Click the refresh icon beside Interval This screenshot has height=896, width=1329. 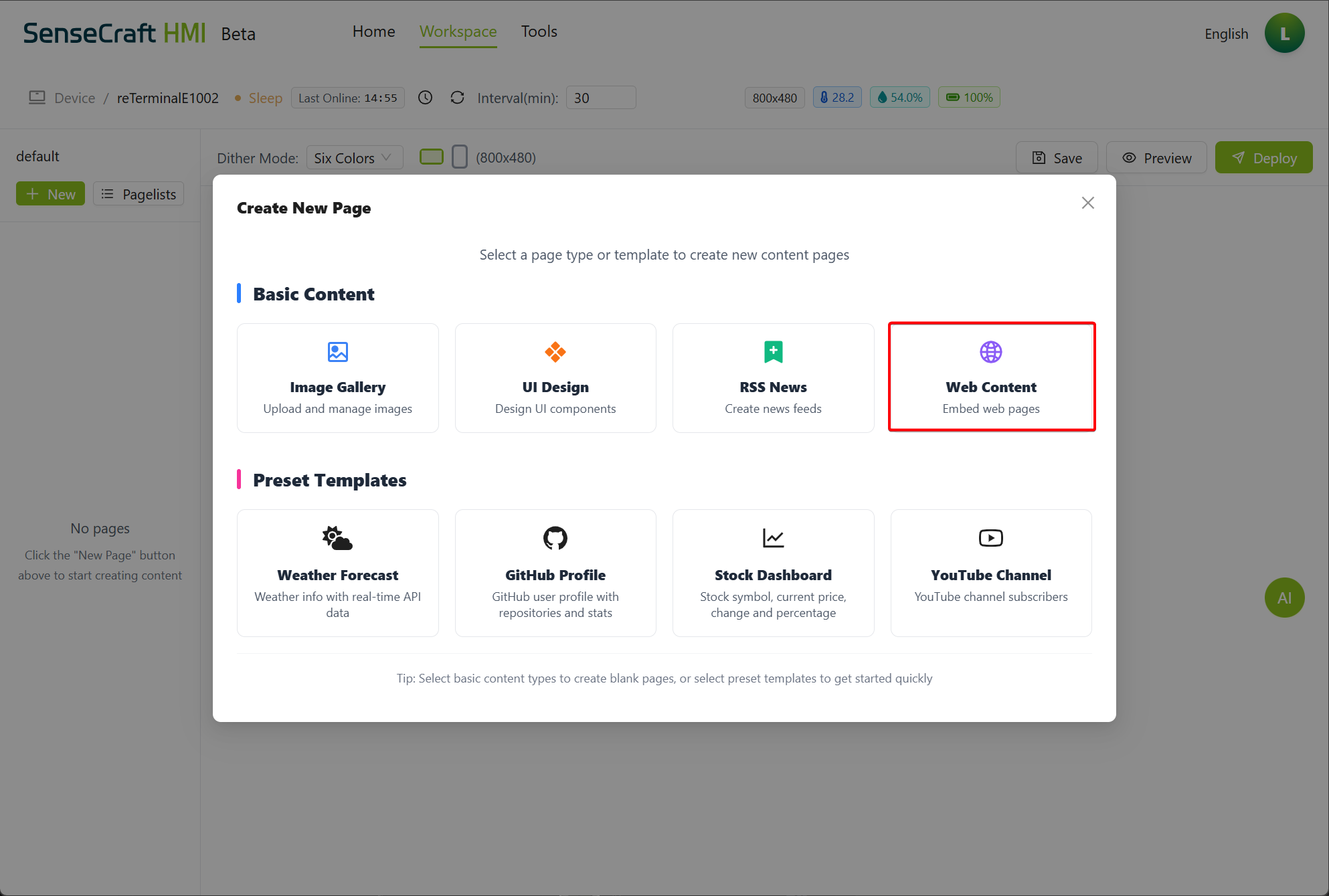(457, 98)
